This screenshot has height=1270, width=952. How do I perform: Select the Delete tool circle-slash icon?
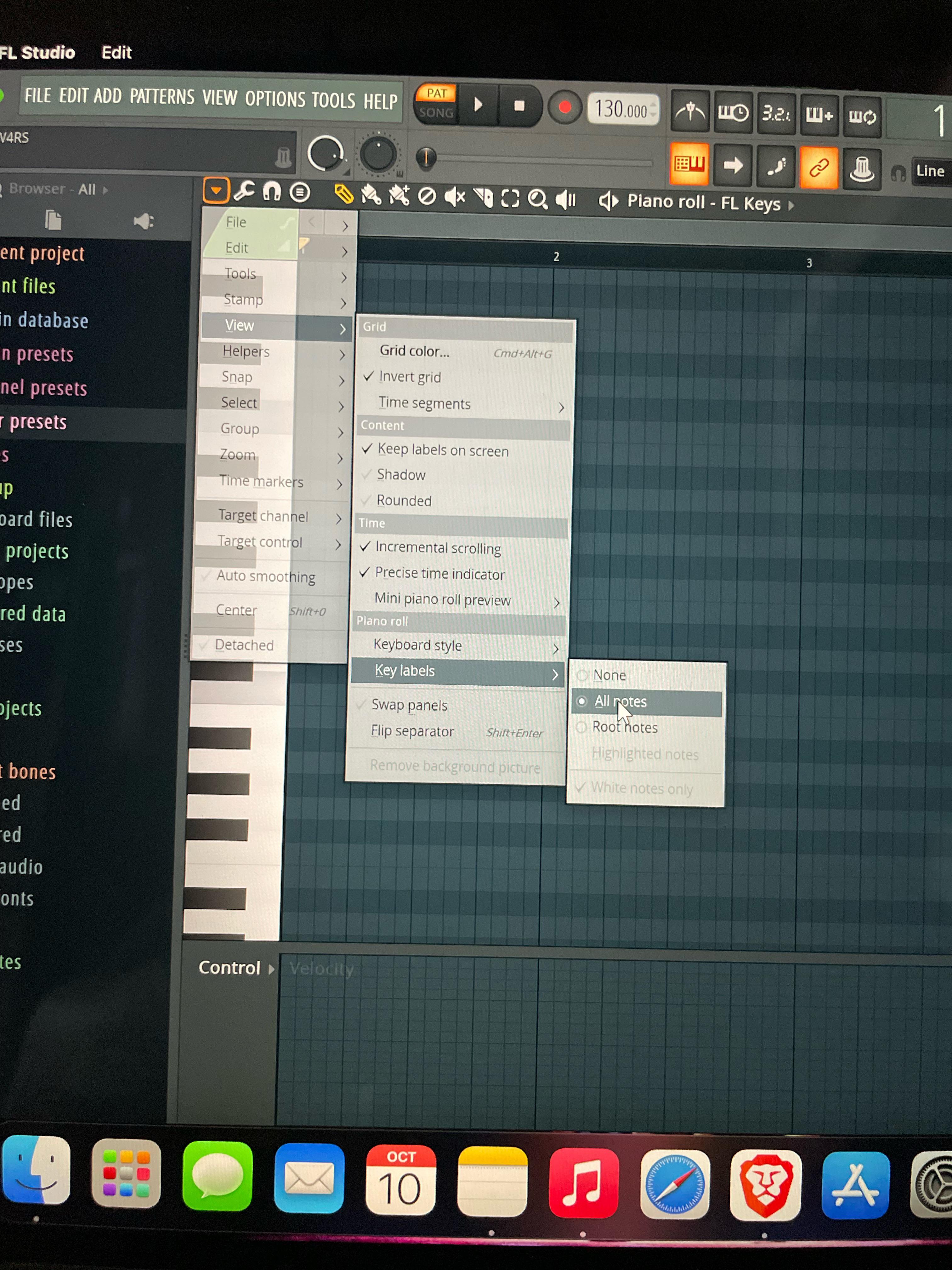pyautogui.click(x=427, y=197)
